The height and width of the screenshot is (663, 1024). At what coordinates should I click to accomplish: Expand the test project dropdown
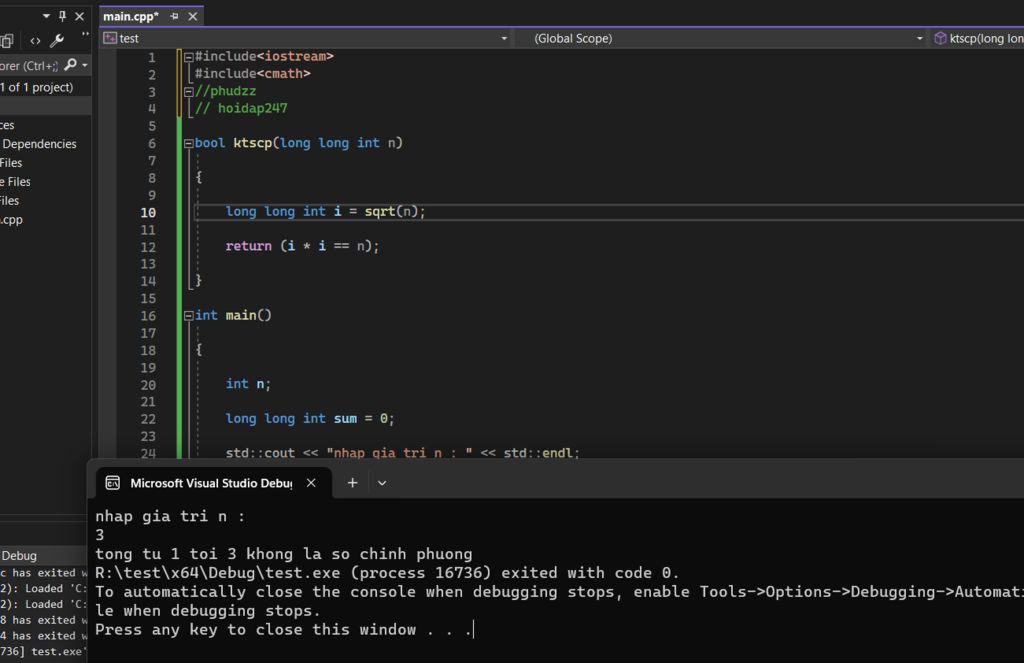504,39
